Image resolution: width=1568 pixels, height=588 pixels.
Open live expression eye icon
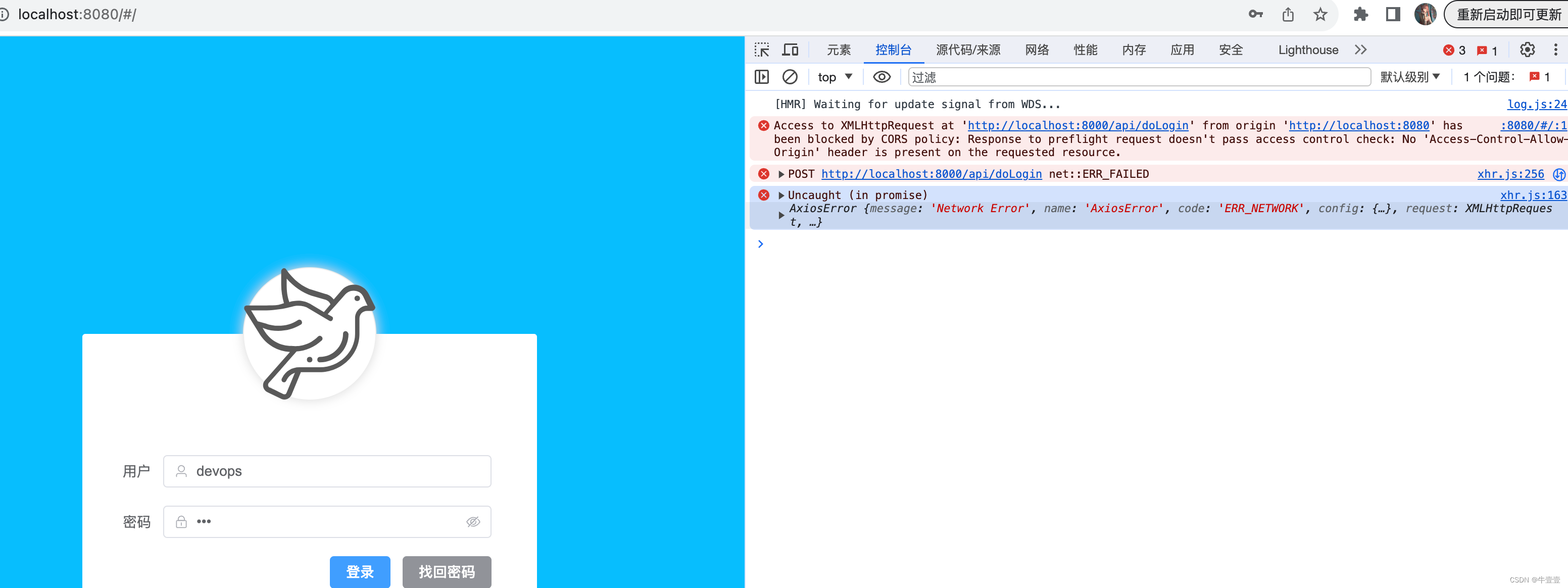coord(881,77)
